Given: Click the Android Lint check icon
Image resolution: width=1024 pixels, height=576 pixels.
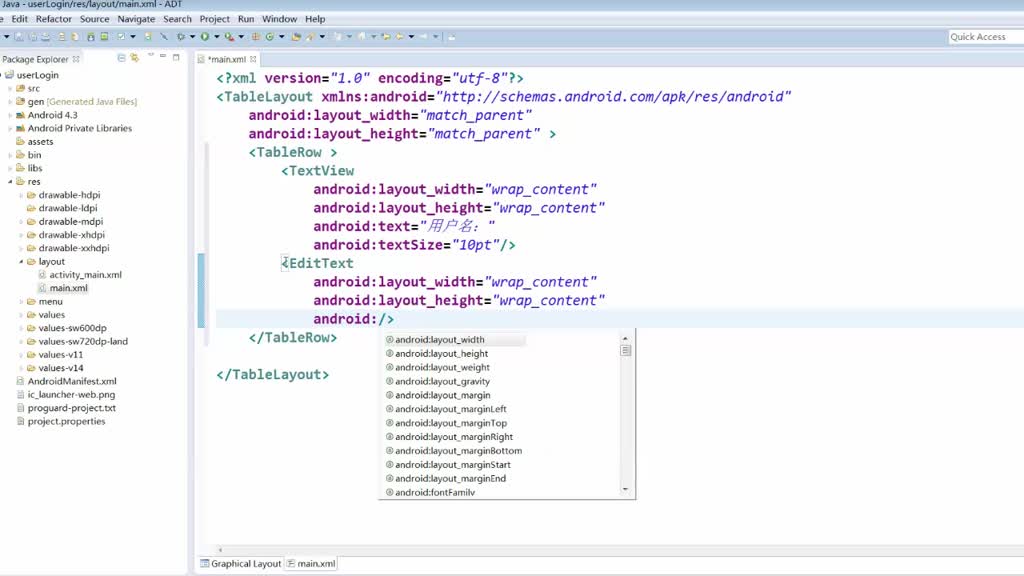Looking at the screenshot, I should (x=121, y=37).
